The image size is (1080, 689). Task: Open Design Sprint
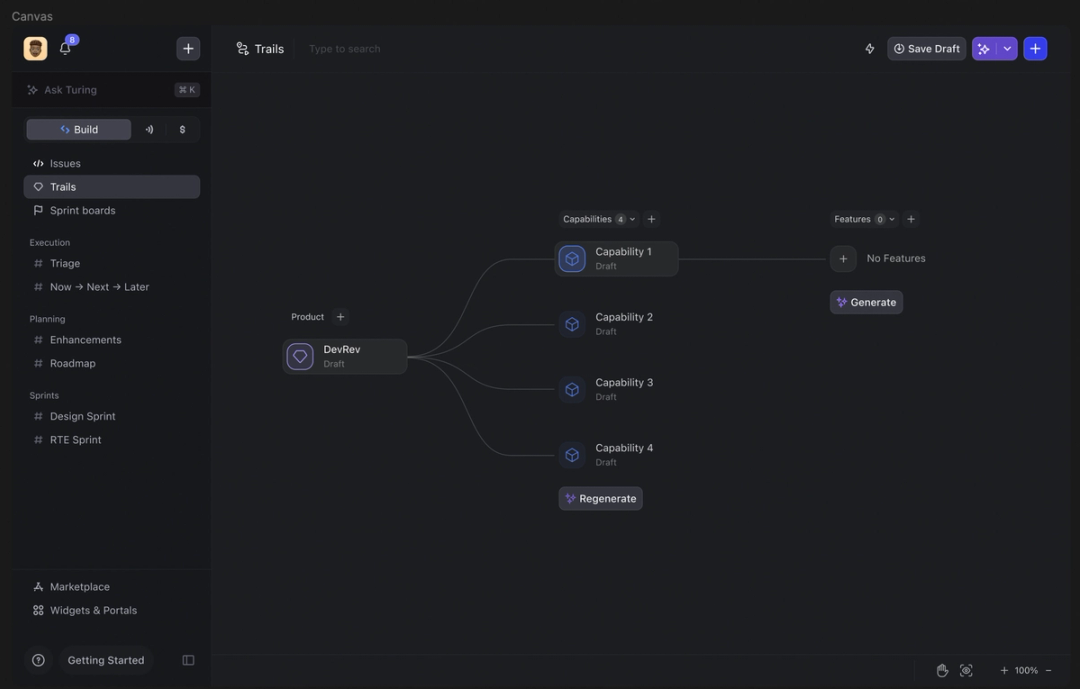(x=112, y=416)
